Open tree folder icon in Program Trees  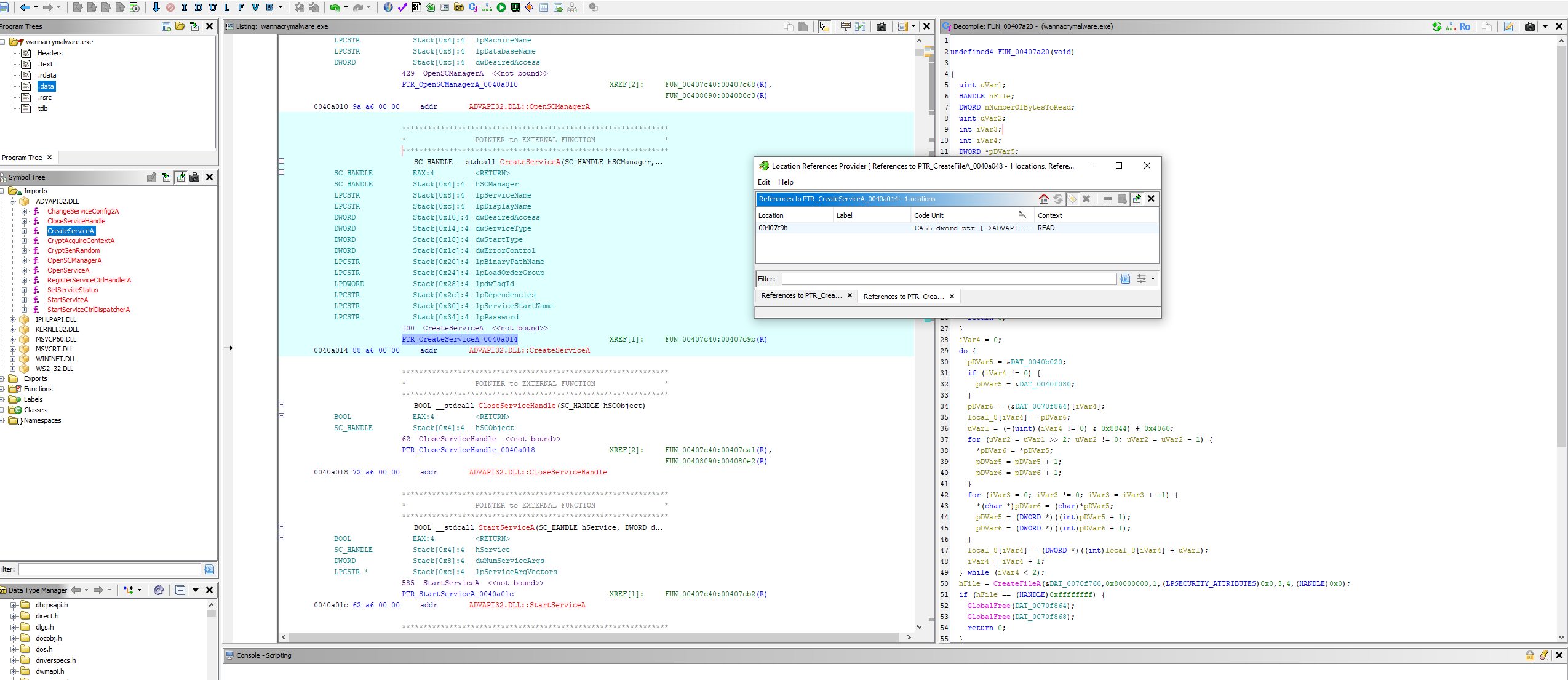(x=180, y=26)
